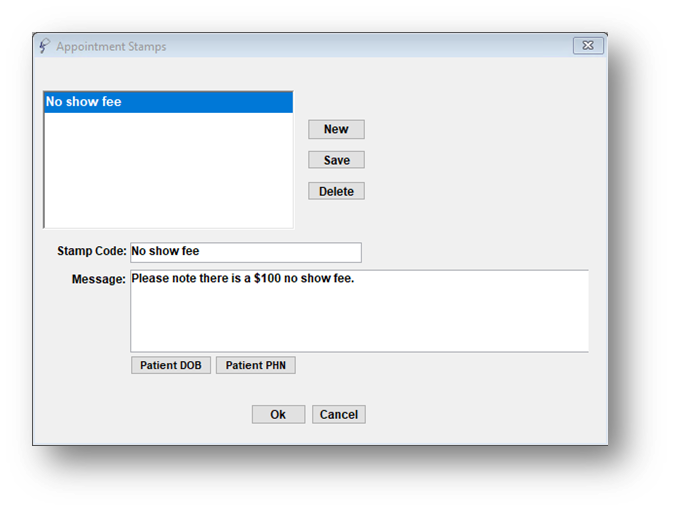
Task: Click the app icon in the title bar
Action: pos(44,45)
